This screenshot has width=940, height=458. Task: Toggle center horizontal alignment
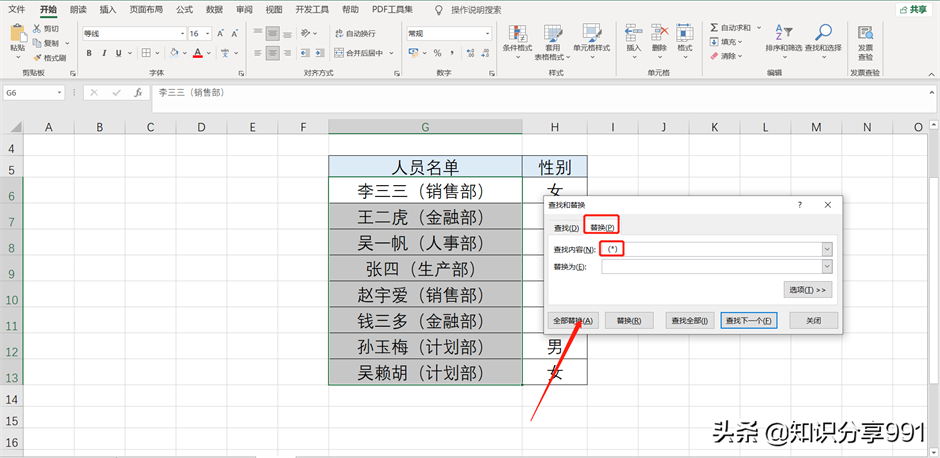(272, 53)
